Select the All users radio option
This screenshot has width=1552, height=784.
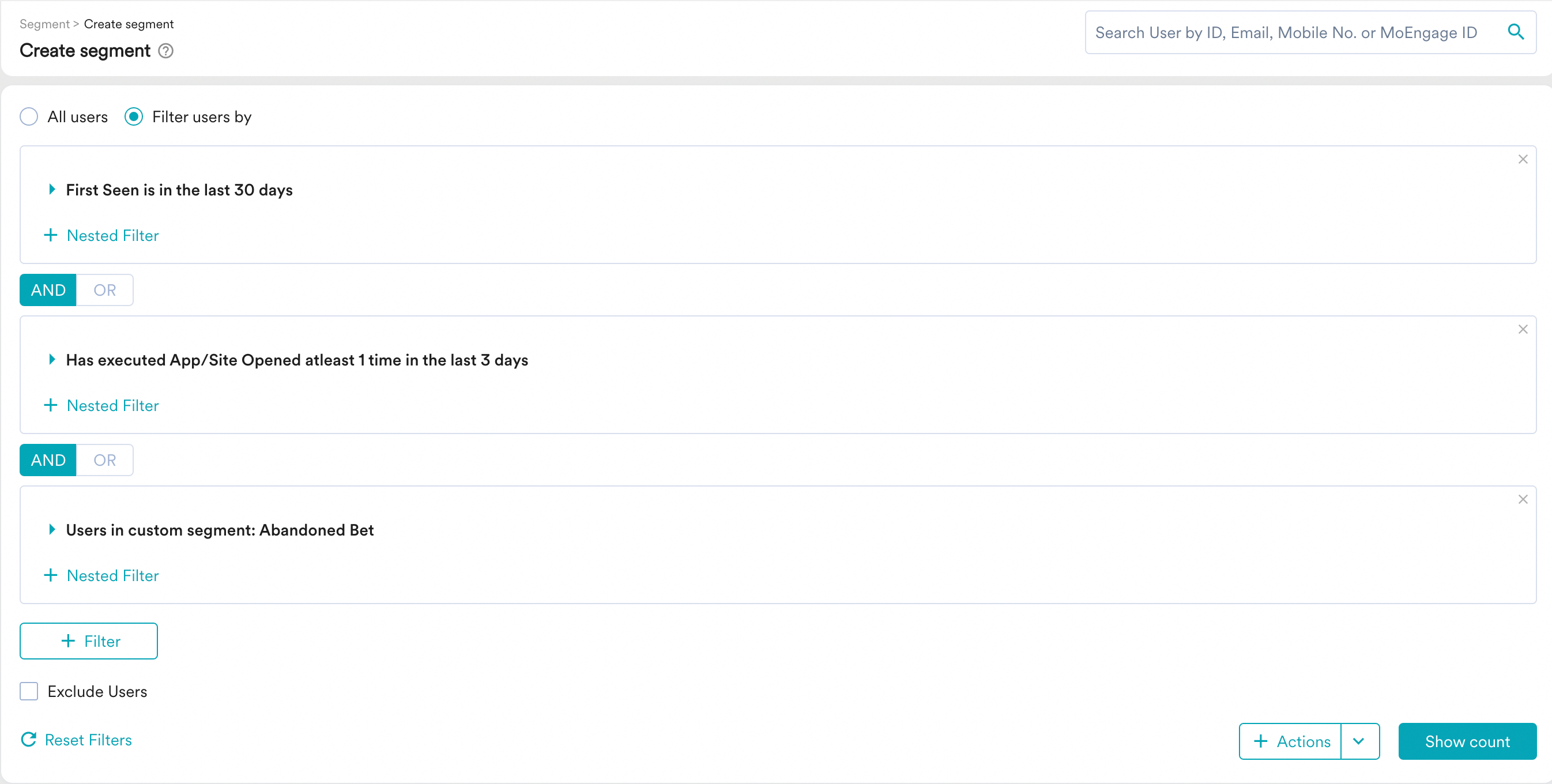tap(29, 117)
